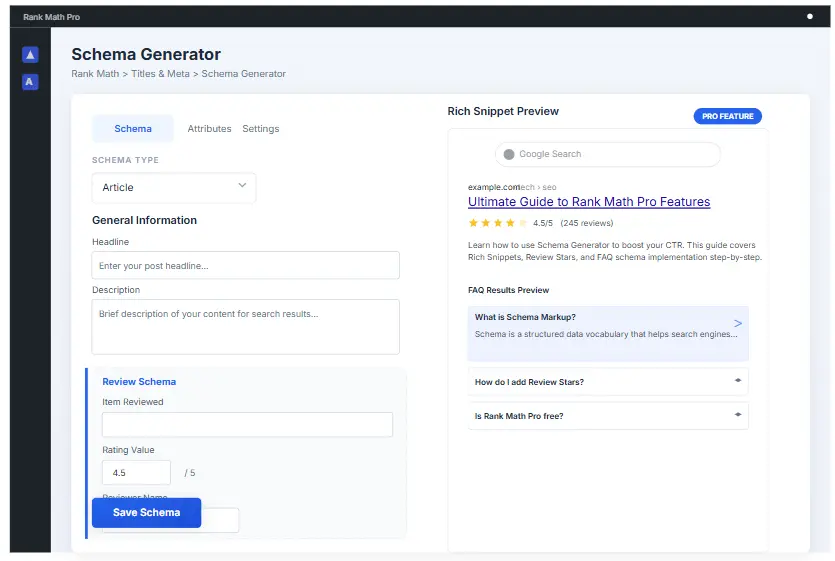Viewport: 835px width, 561px height.
Task: Click the Schema Generator breadcrumb
Action: [243, 74]
